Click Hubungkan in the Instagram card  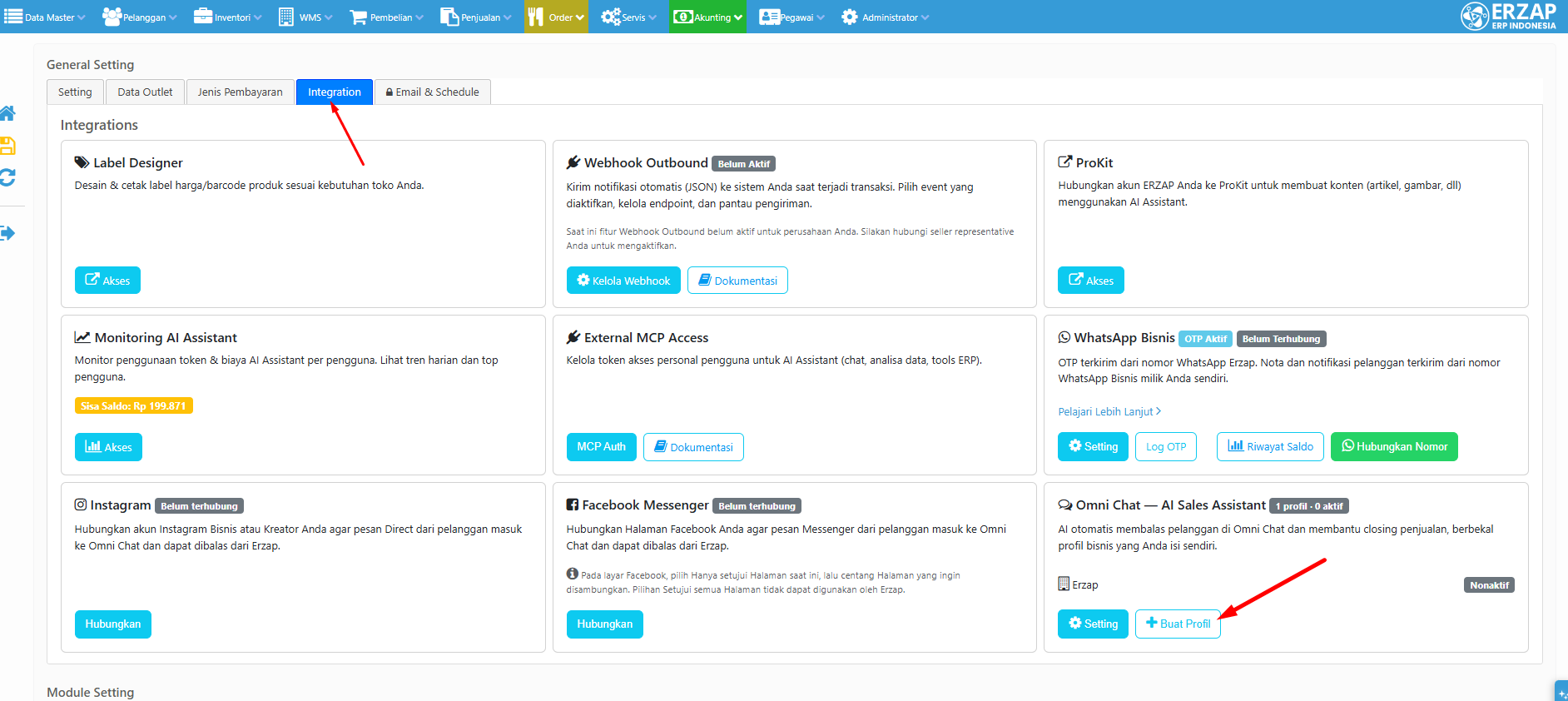[x=113, y=624]
